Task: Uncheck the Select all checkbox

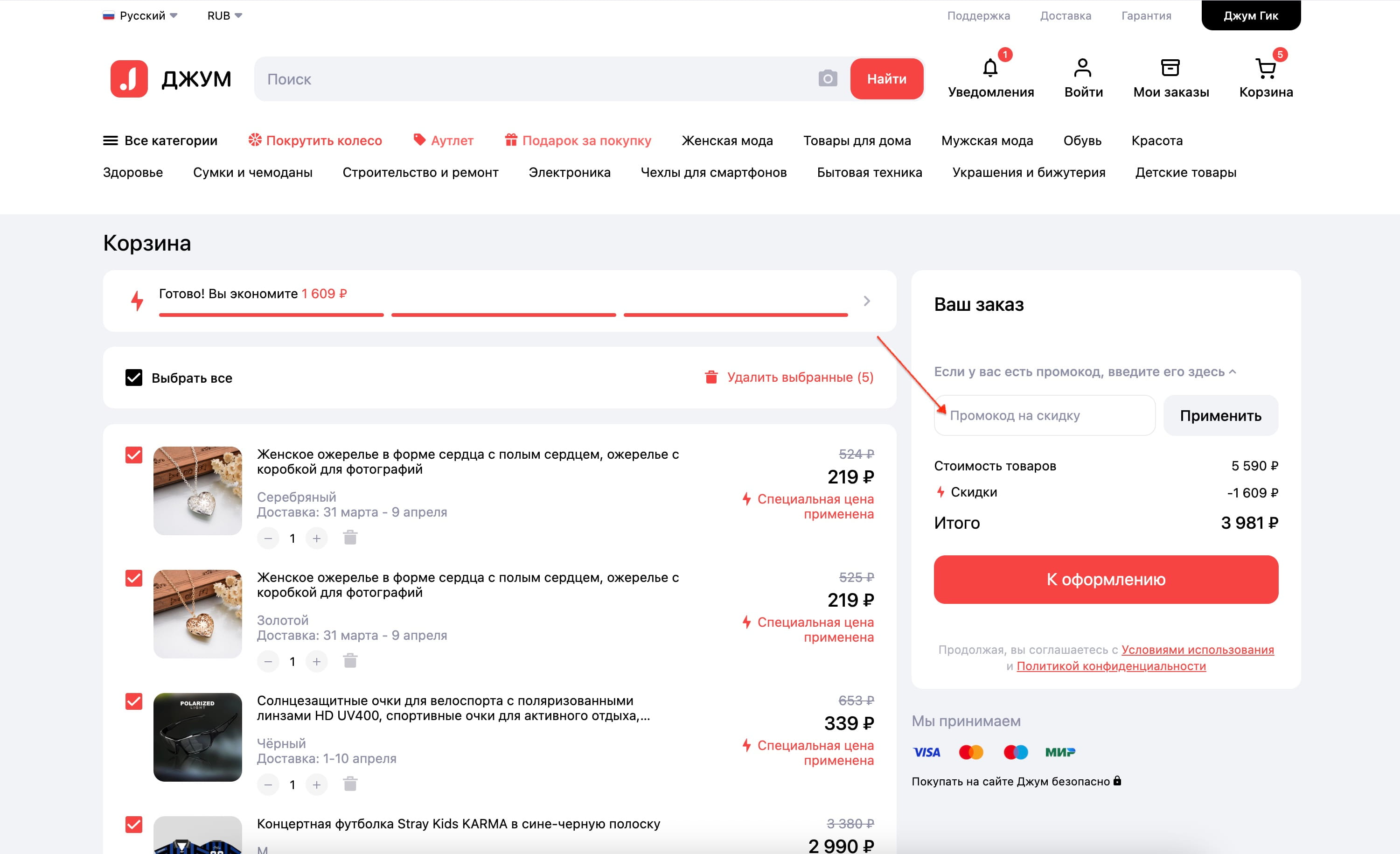Action: click(x=133, y=378)
